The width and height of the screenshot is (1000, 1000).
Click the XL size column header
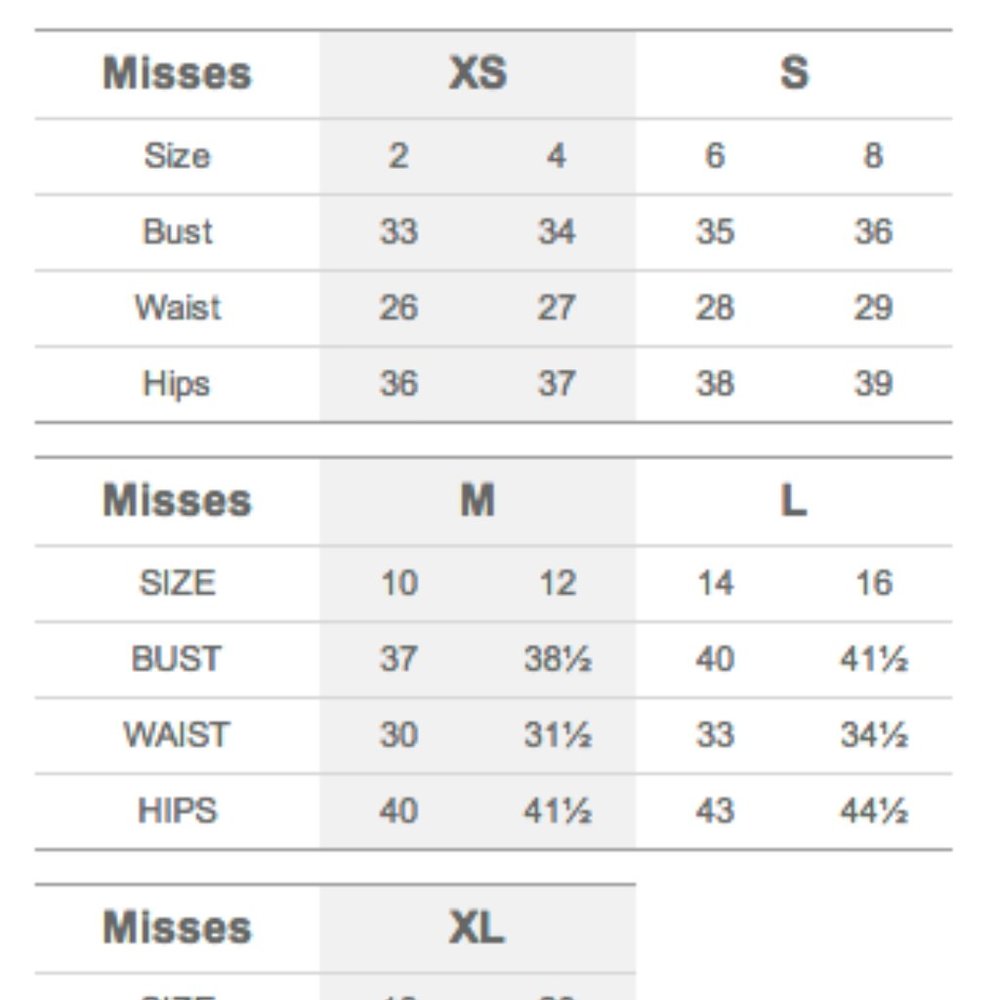coord(477,929)
